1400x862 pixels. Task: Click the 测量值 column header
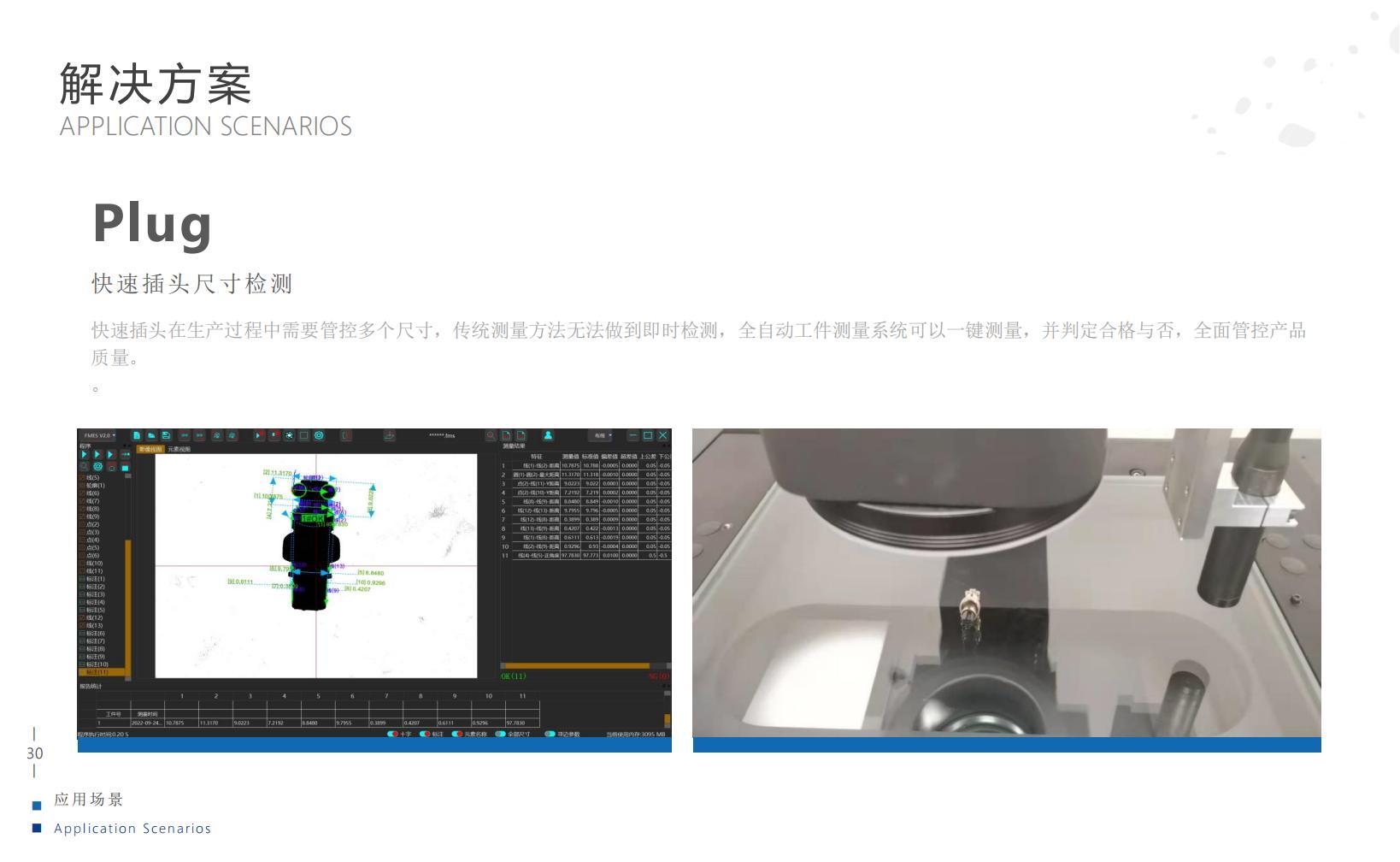(x=571, y=457)
